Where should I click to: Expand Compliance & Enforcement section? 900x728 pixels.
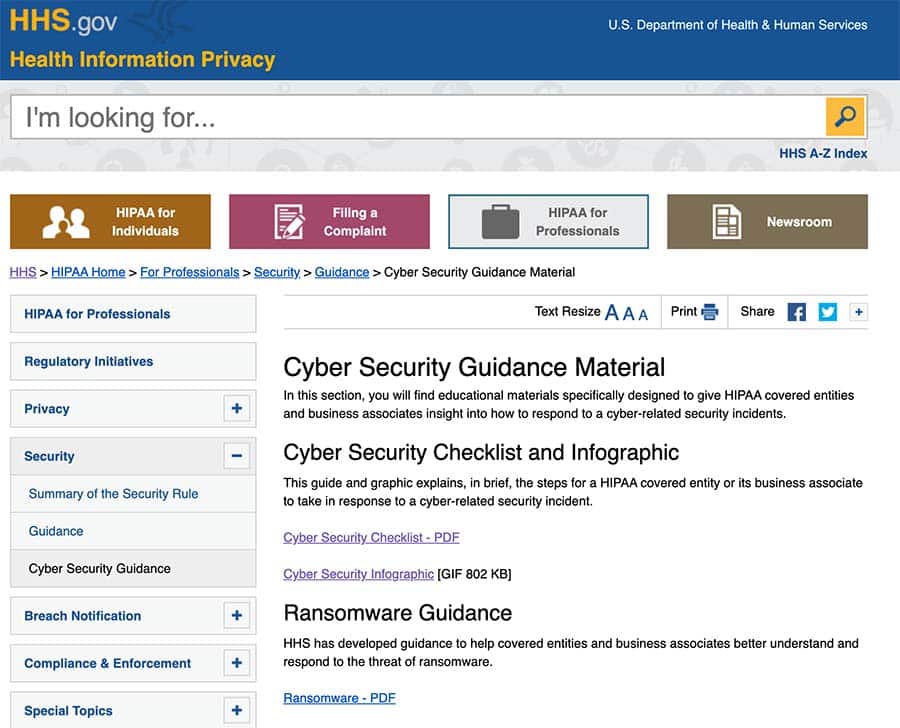point(236,663)
